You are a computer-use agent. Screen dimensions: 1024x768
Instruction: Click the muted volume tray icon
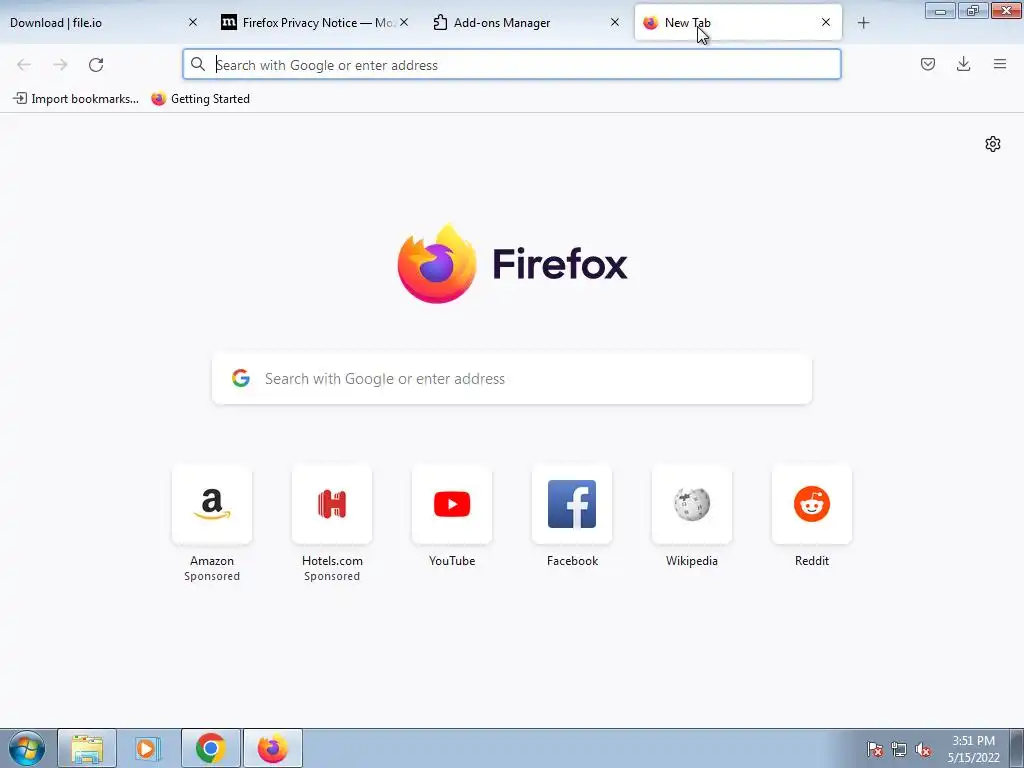(x=923, y=749)
